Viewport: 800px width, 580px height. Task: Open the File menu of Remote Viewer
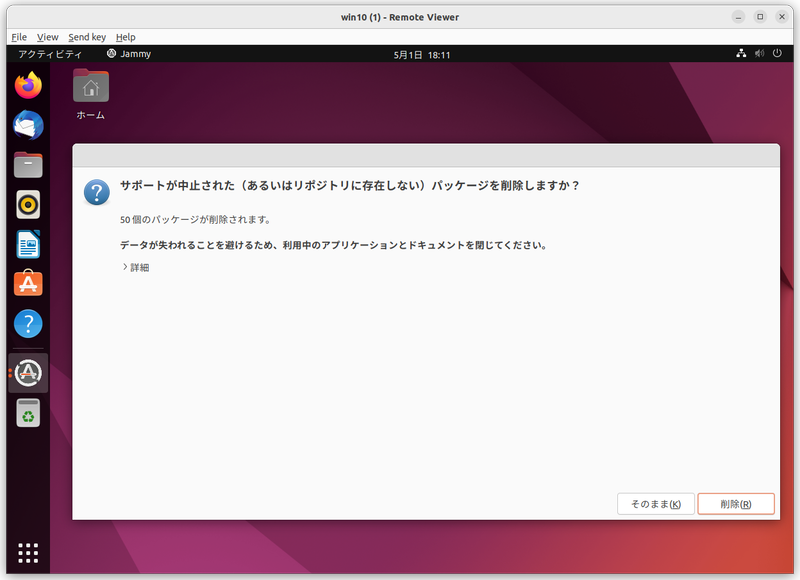click(x=18, y=36)
